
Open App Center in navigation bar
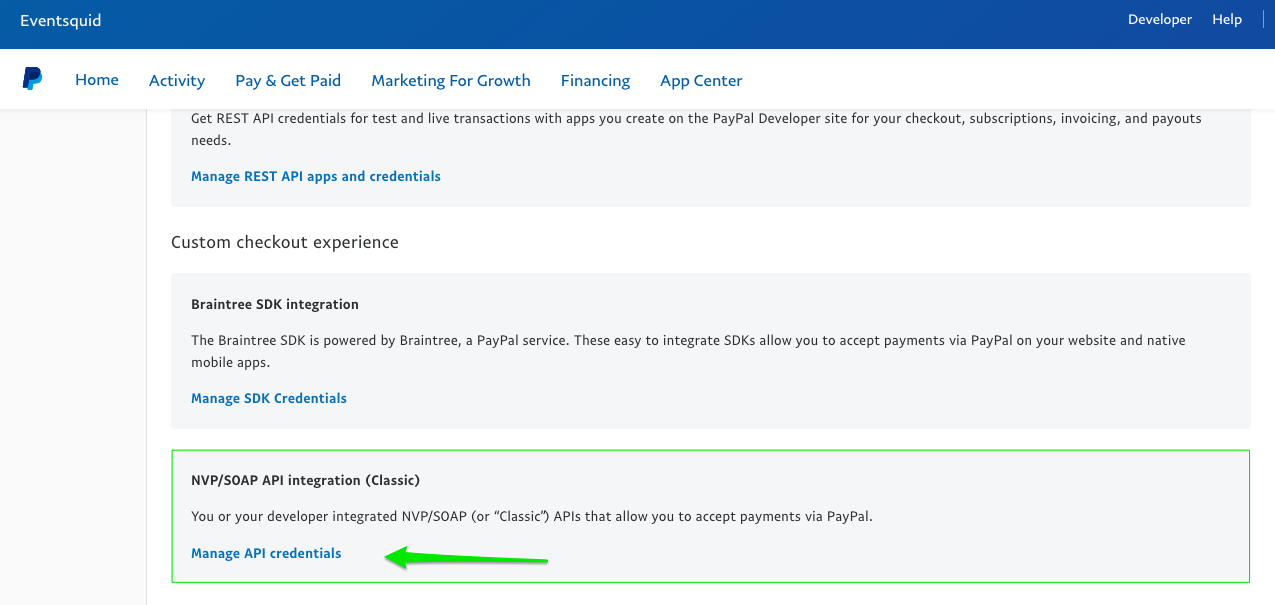click(701, 81)
